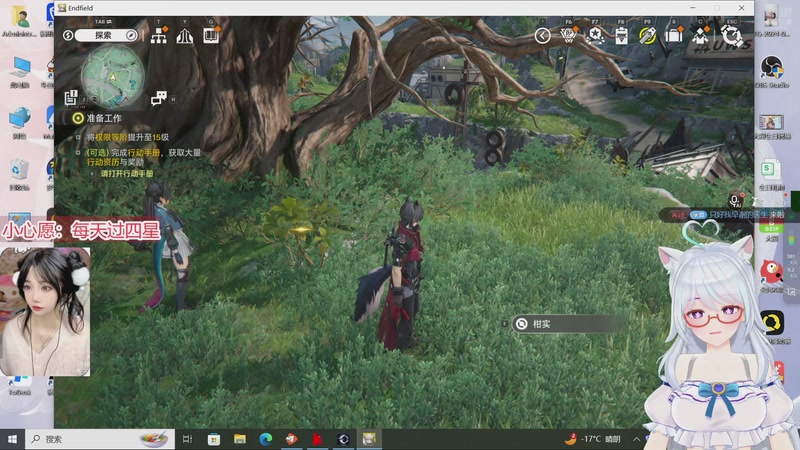The image size is (800, 450).
Task: Open Microsoft Edge from taskbar
Action: pos(265,439)
